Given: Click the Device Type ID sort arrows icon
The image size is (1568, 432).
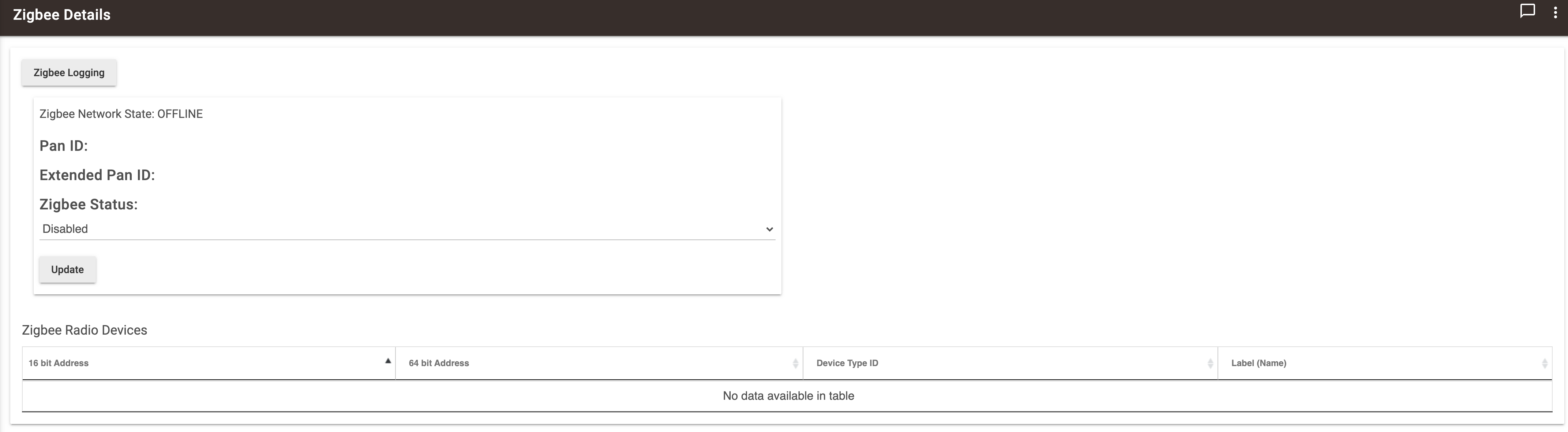Looking at the screenshot, I should click(1210, 363).
